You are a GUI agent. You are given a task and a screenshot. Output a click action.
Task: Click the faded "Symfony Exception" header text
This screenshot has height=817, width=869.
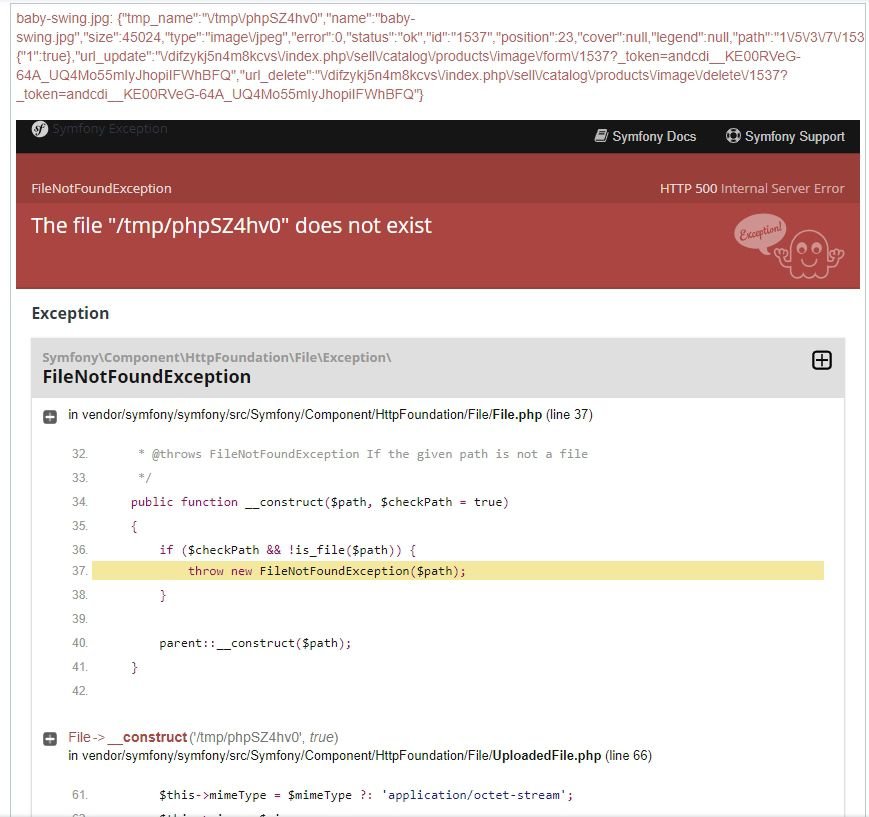110,129
